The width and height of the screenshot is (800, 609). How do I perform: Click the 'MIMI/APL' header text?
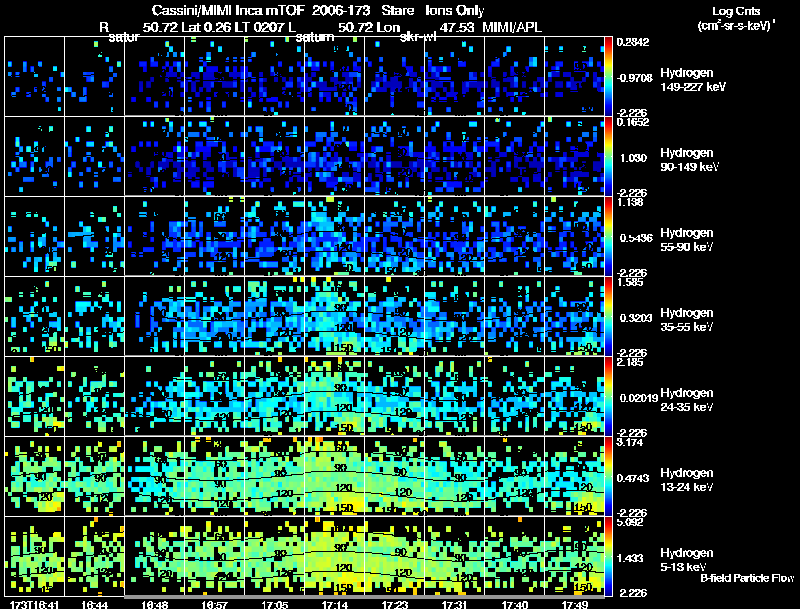tap(512, 27)
